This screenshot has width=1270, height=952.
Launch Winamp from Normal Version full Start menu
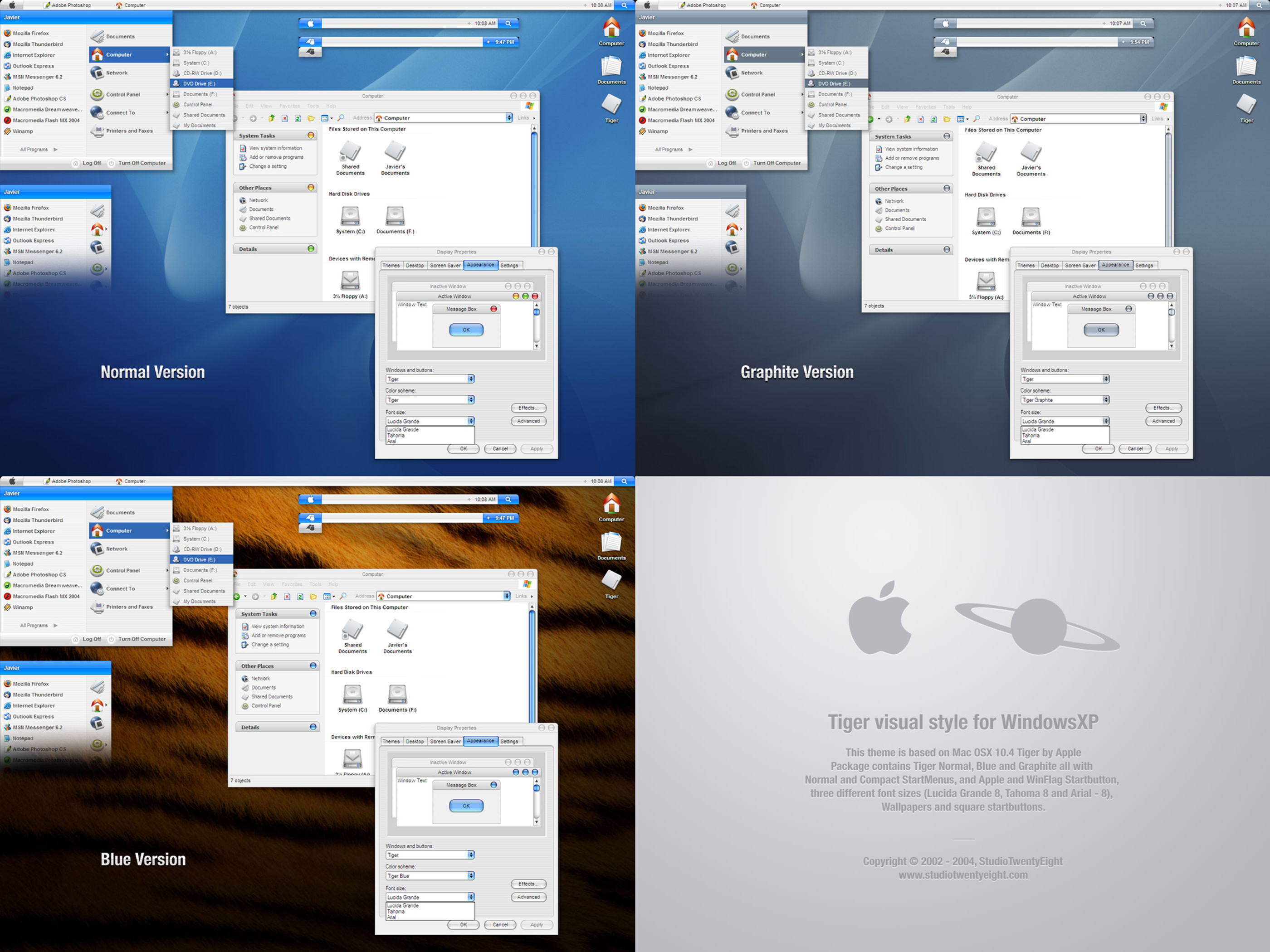coord(23,131)
